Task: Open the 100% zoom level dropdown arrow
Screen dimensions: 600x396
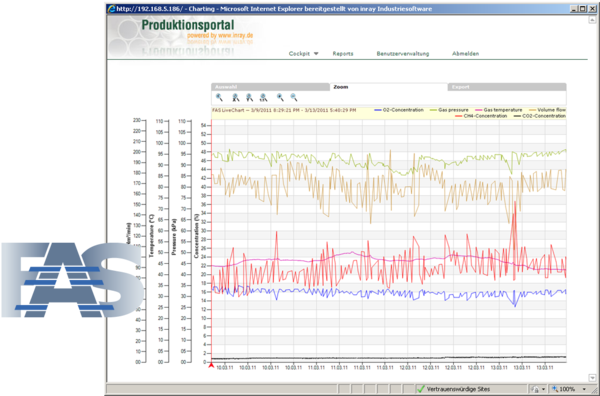Action: [584, 389]
